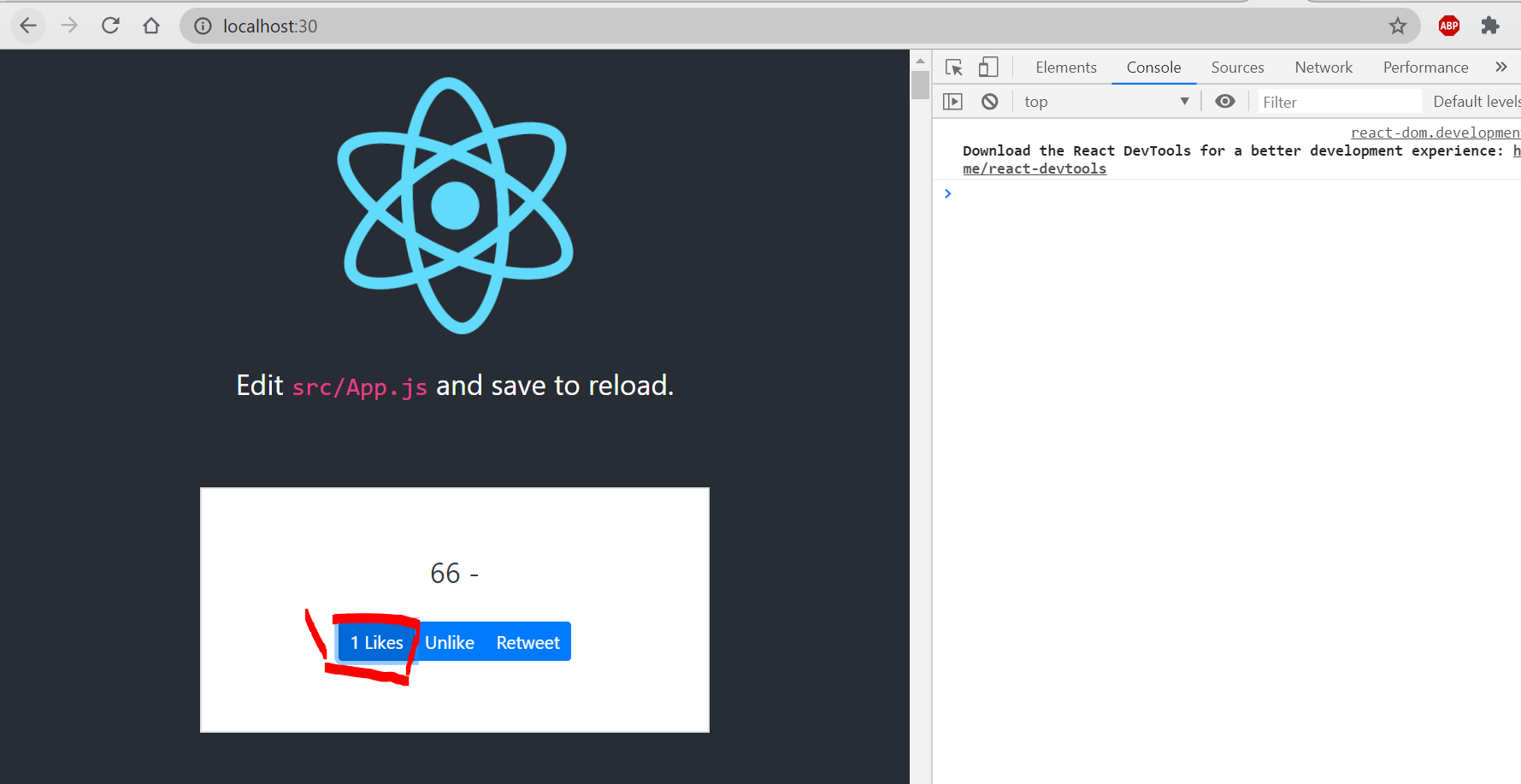Click the 1 Likes button
The image size is (1521, 784).
click(x=376, y=642)
